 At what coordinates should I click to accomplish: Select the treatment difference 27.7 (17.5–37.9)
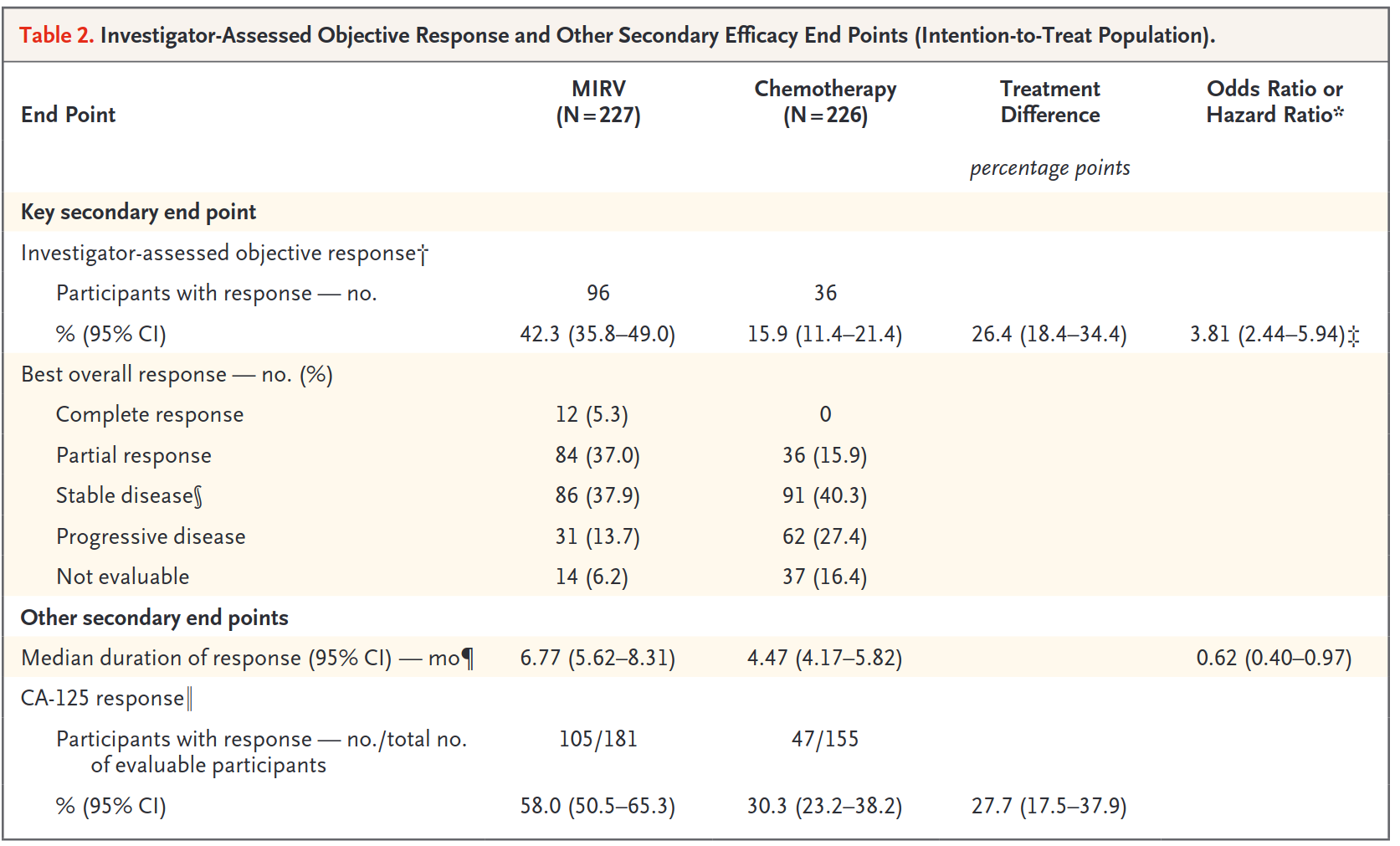tap(1049, 807)
